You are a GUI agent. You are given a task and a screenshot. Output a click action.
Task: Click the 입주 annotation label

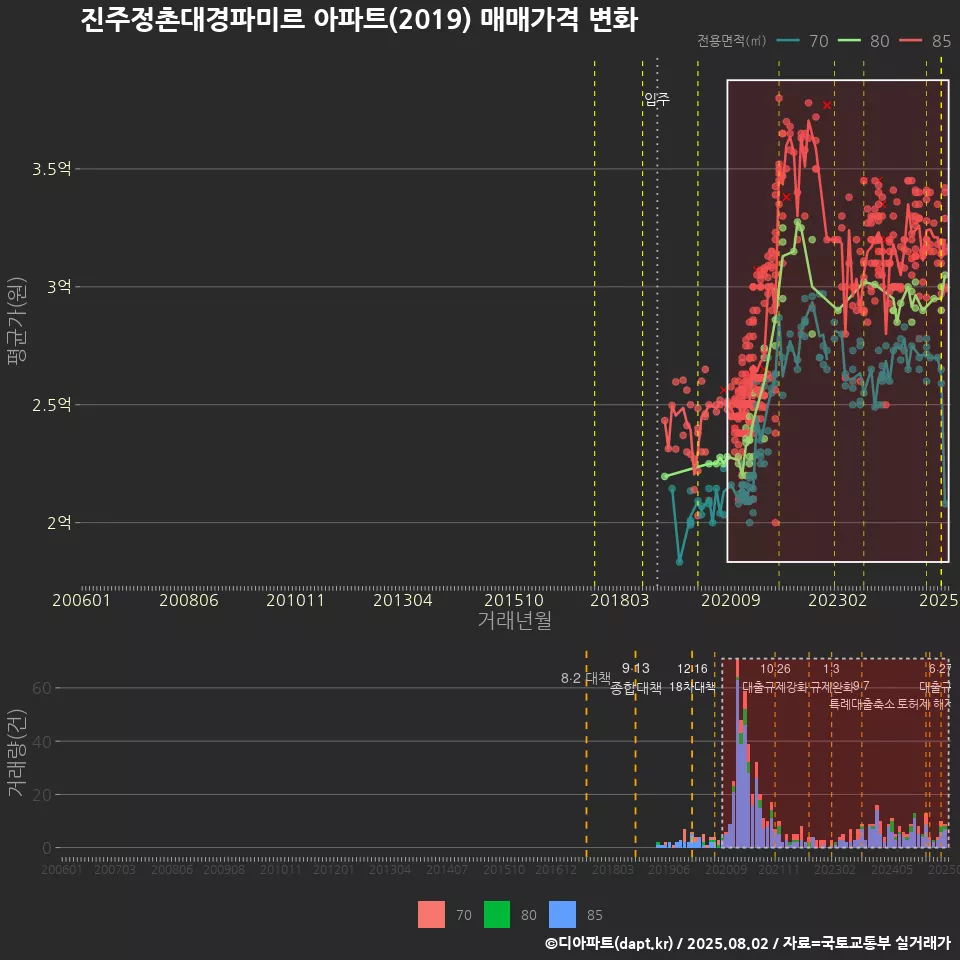(657, 99)
